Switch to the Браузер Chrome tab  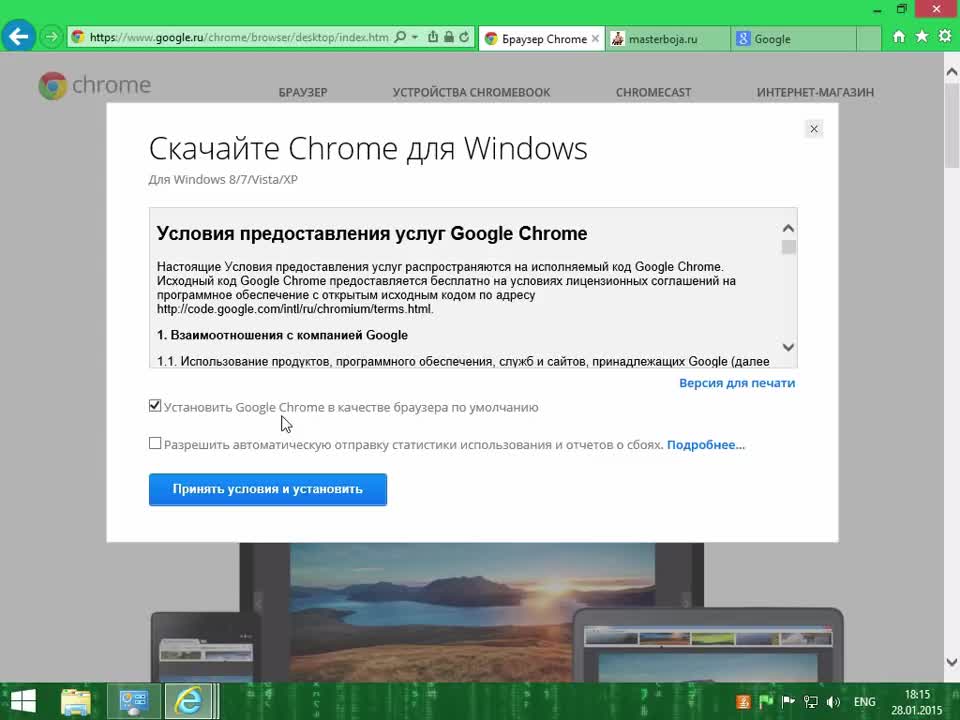541,39
